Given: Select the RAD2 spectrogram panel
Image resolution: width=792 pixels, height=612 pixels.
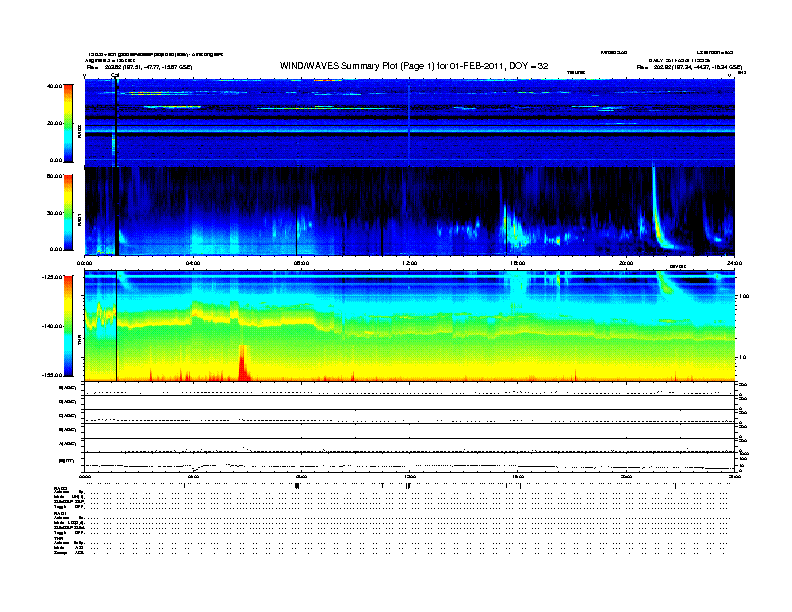Looking at the screenshot, I should 410,123.
